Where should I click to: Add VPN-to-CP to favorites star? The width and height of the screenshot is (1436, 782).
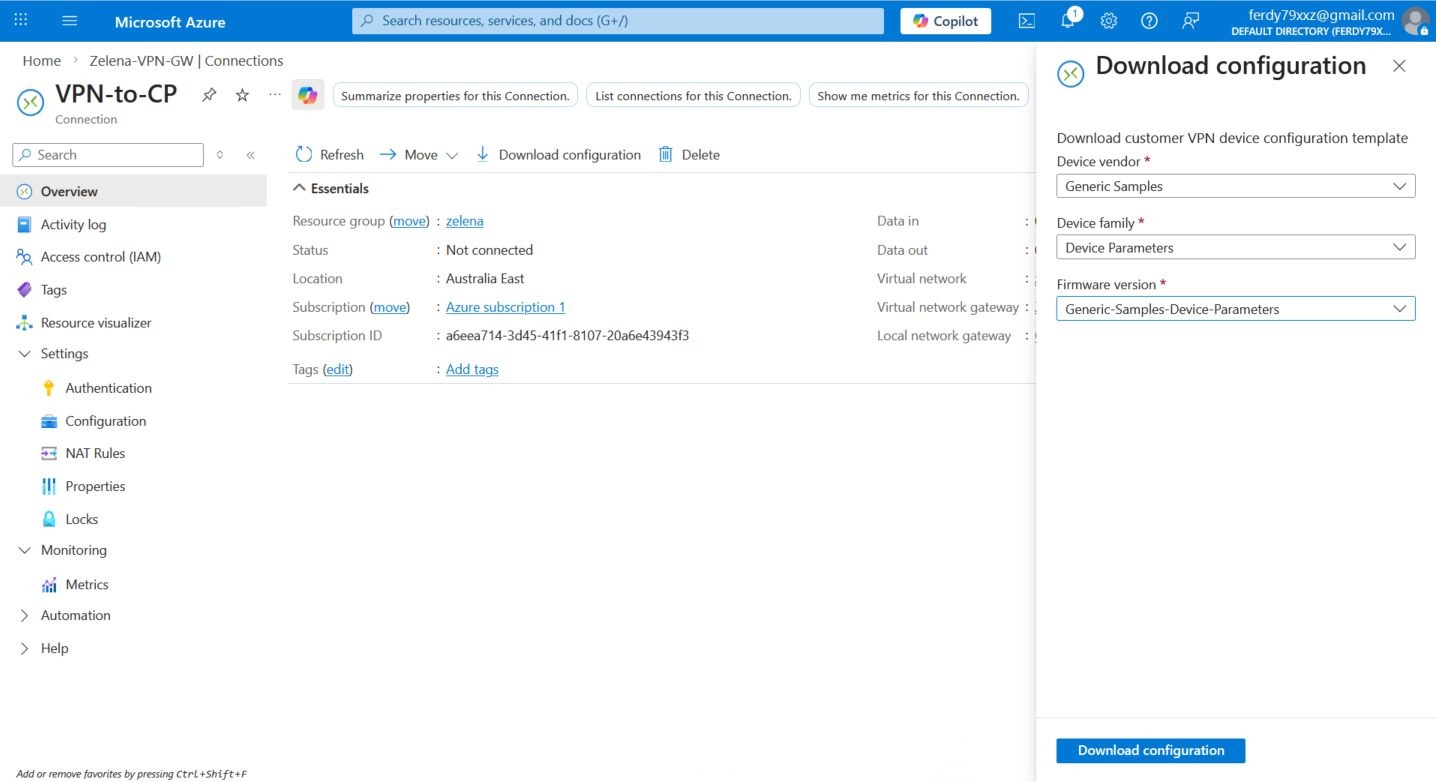click(x=242, y=95)
